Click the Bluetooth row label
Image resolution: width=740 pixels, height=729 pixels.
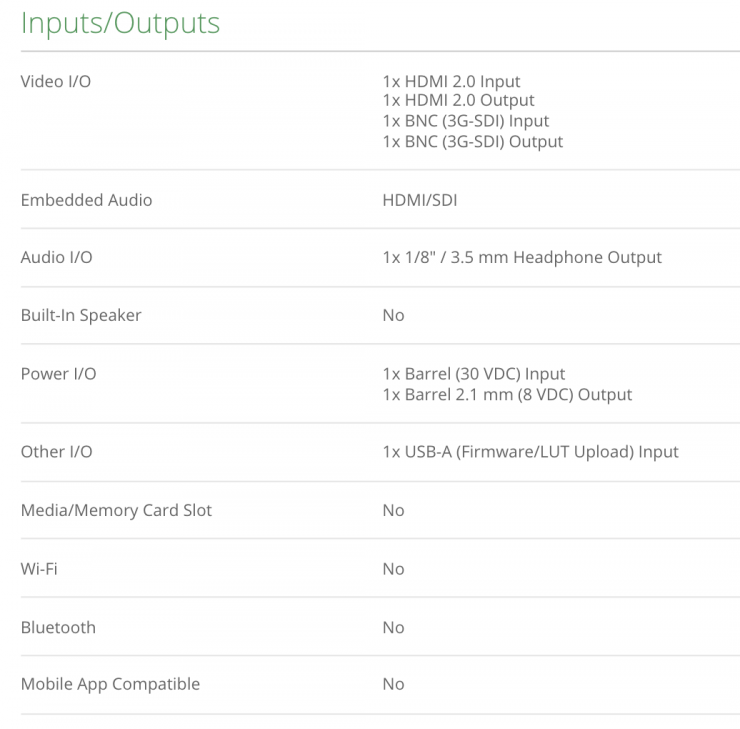tap(58, 627)
